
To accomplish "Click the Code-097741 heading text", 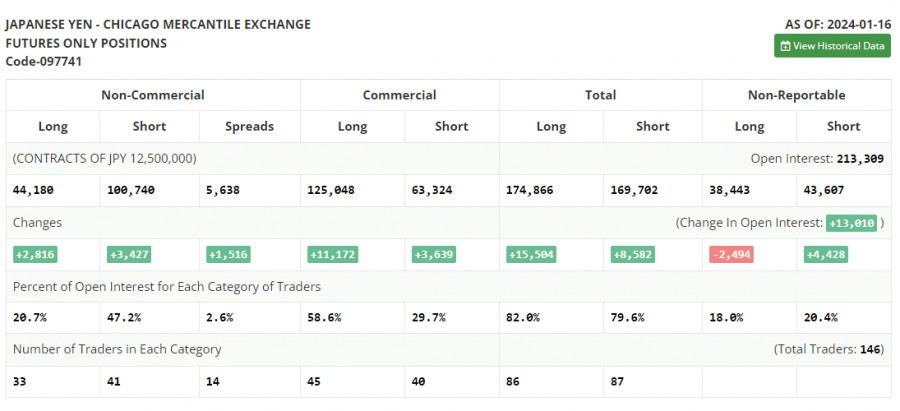I will click(44, 61).
